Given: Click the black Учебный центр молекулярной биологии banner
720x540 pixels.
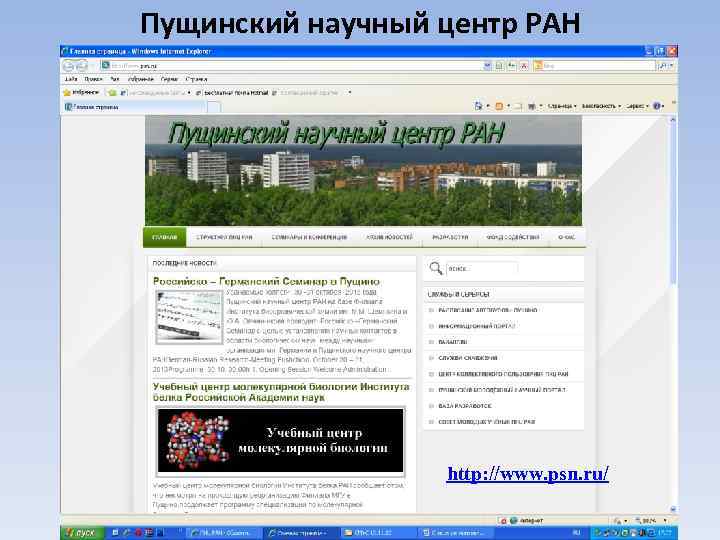Looking at the screenshot, I should 281,440.
